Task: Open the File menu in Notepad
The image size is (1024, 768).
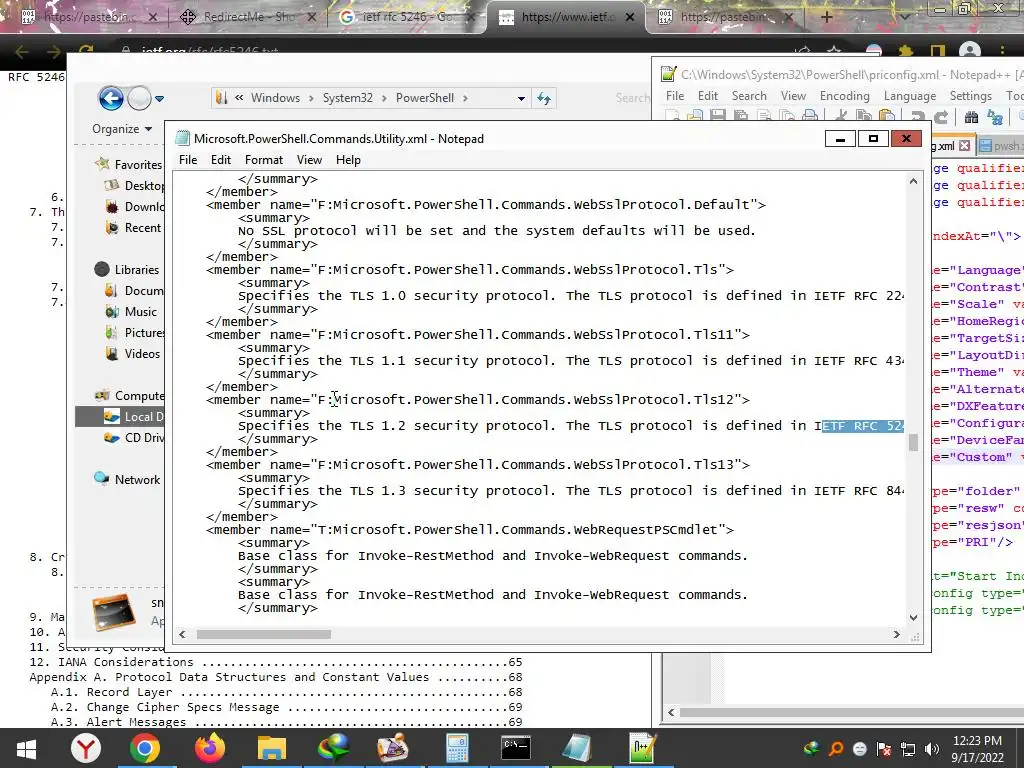Action: [188, 160]
